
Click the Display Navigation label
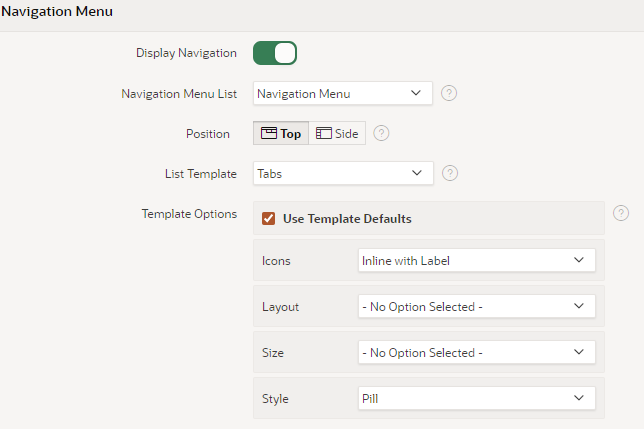[x=186, y=53]
